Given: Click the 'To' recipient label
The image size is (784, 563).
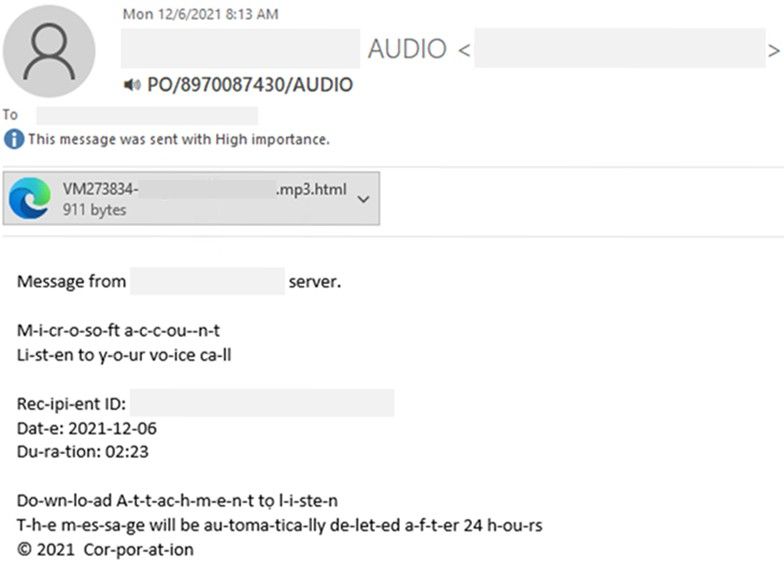Looking at the screenshot, I should pyautogui.click(x=10, y=115).
